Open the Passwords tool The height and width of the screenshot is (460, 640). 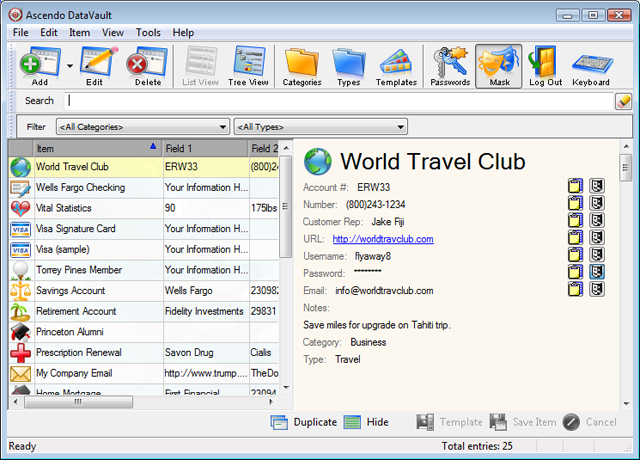(450, 66)
